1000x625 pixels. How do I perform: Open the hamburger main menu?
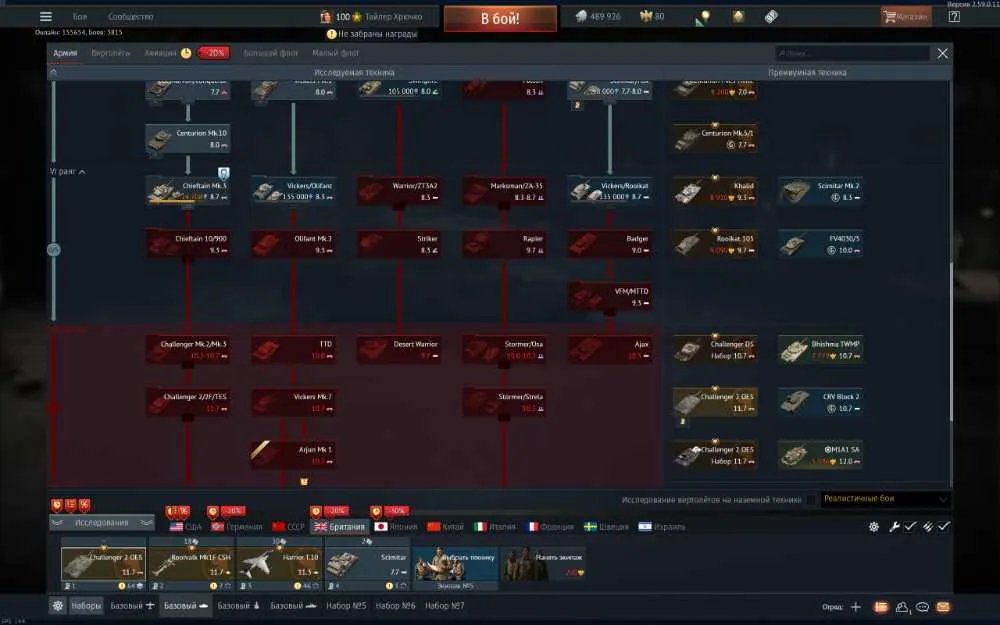[46, 17]
